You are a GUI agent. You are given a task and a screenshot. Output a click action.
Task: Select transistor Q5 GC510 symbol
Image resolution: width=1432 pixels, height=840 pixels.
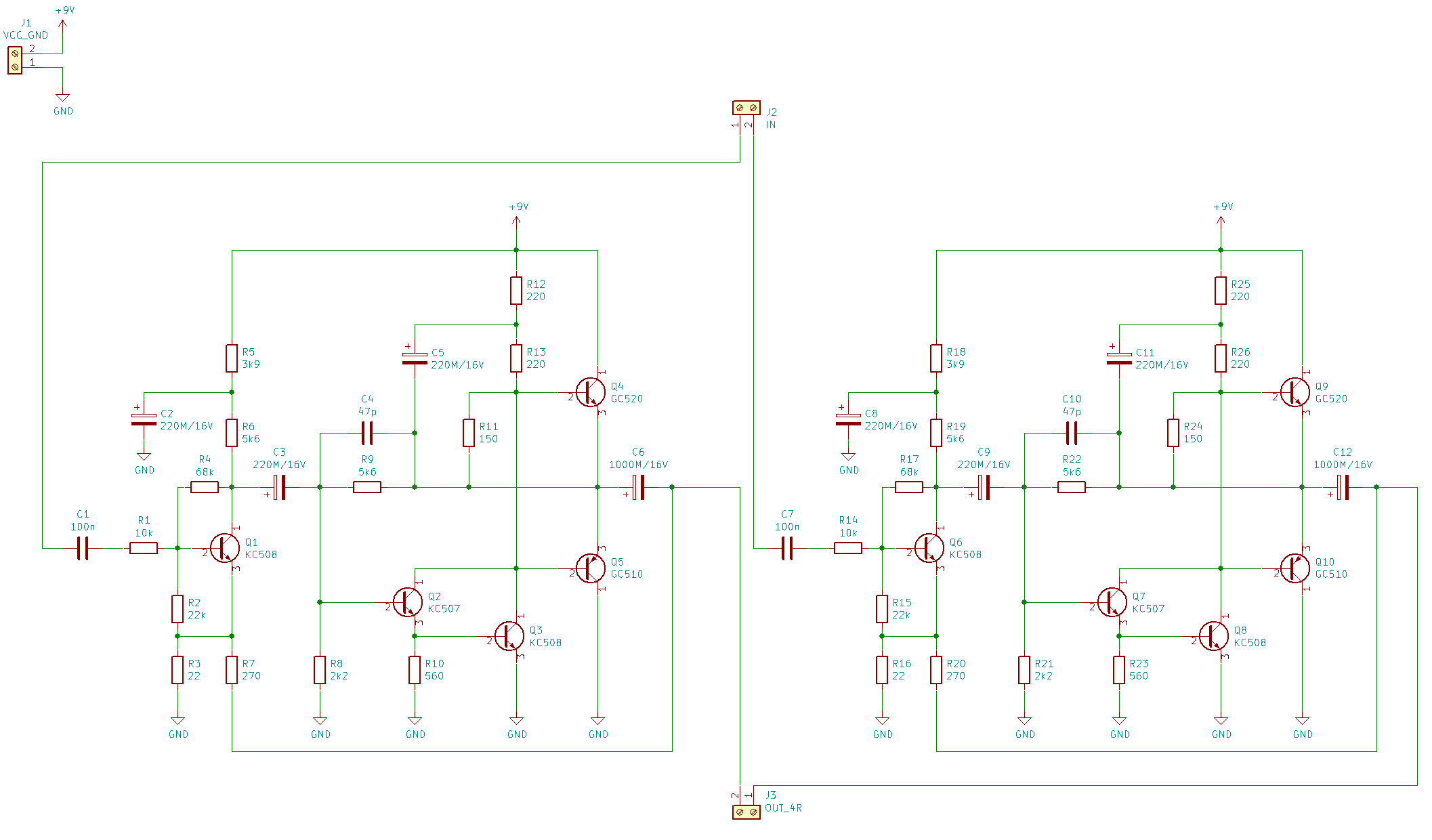click(x=591, y=568)
